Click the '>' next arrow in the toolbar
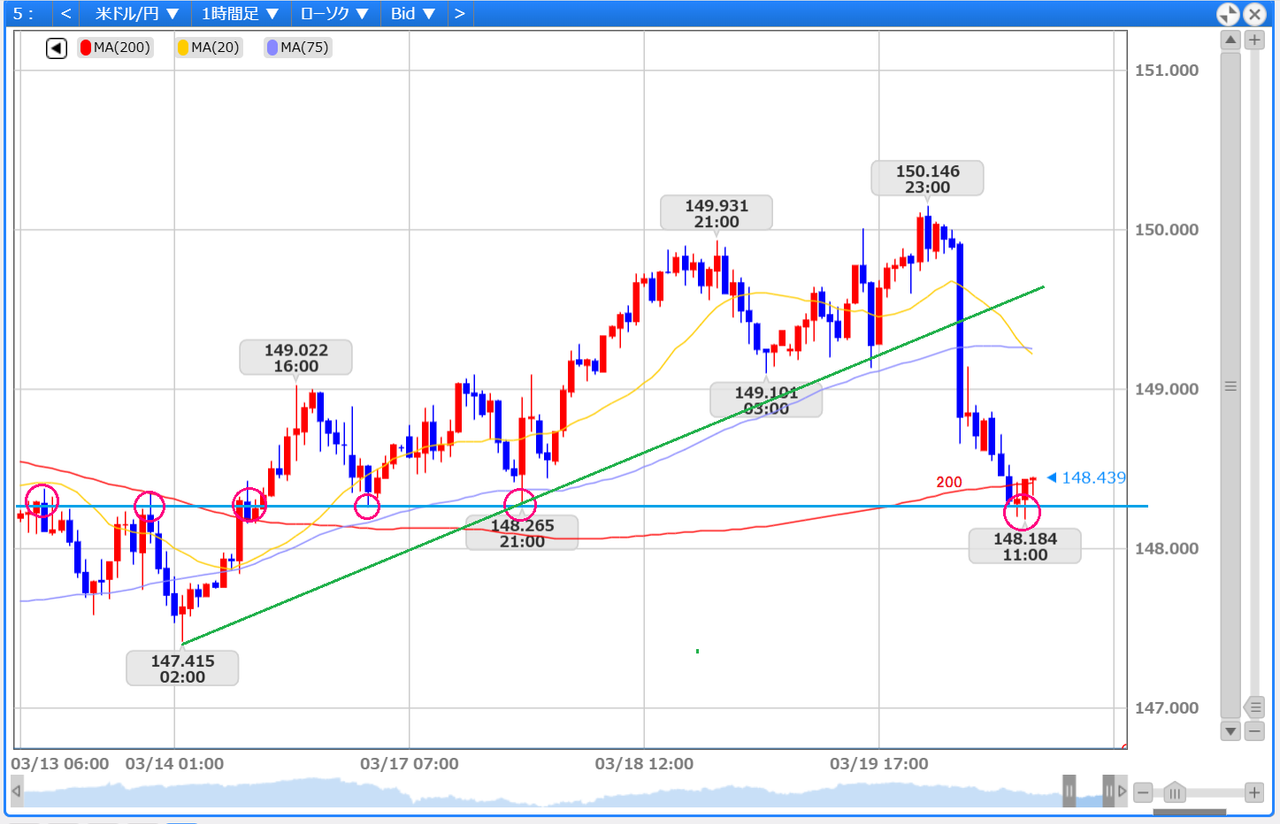The height and width of the screenshot is (824, 1280). click(459, 14)
